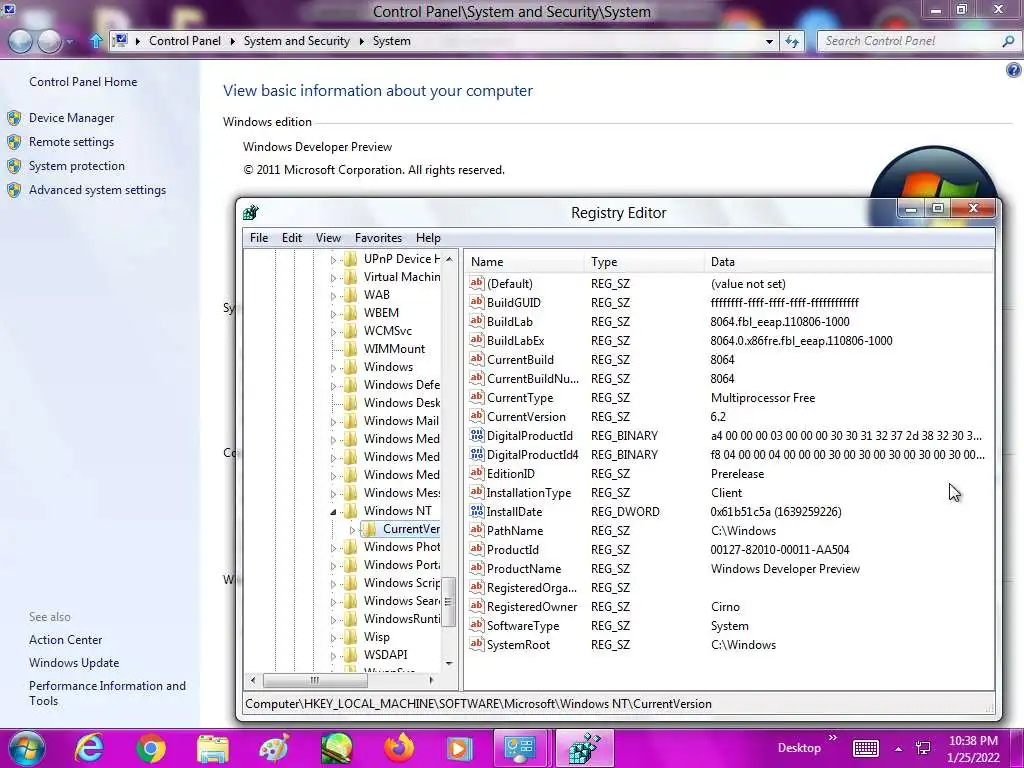Select the EditionID value icon
Image resolution: width=1024 pixels, height=768 pixels.
(x=477, y=473)
